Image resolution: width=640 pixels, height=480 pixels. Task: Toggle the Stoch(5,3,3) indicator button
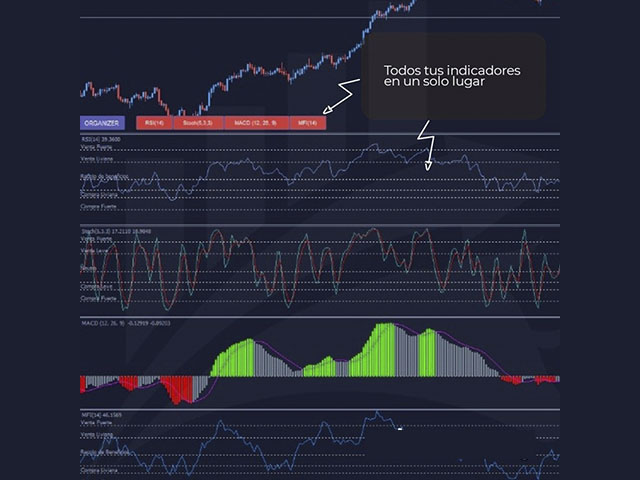(198, 123)
